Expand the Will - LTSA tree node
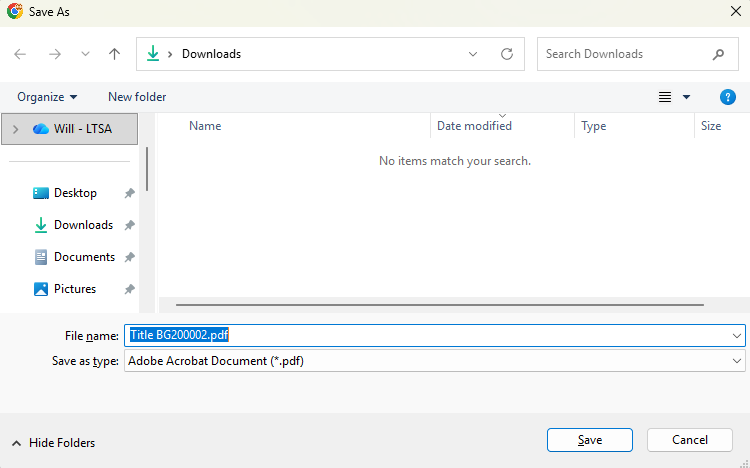This screenshot has height=468, width=750. (15, 129)
